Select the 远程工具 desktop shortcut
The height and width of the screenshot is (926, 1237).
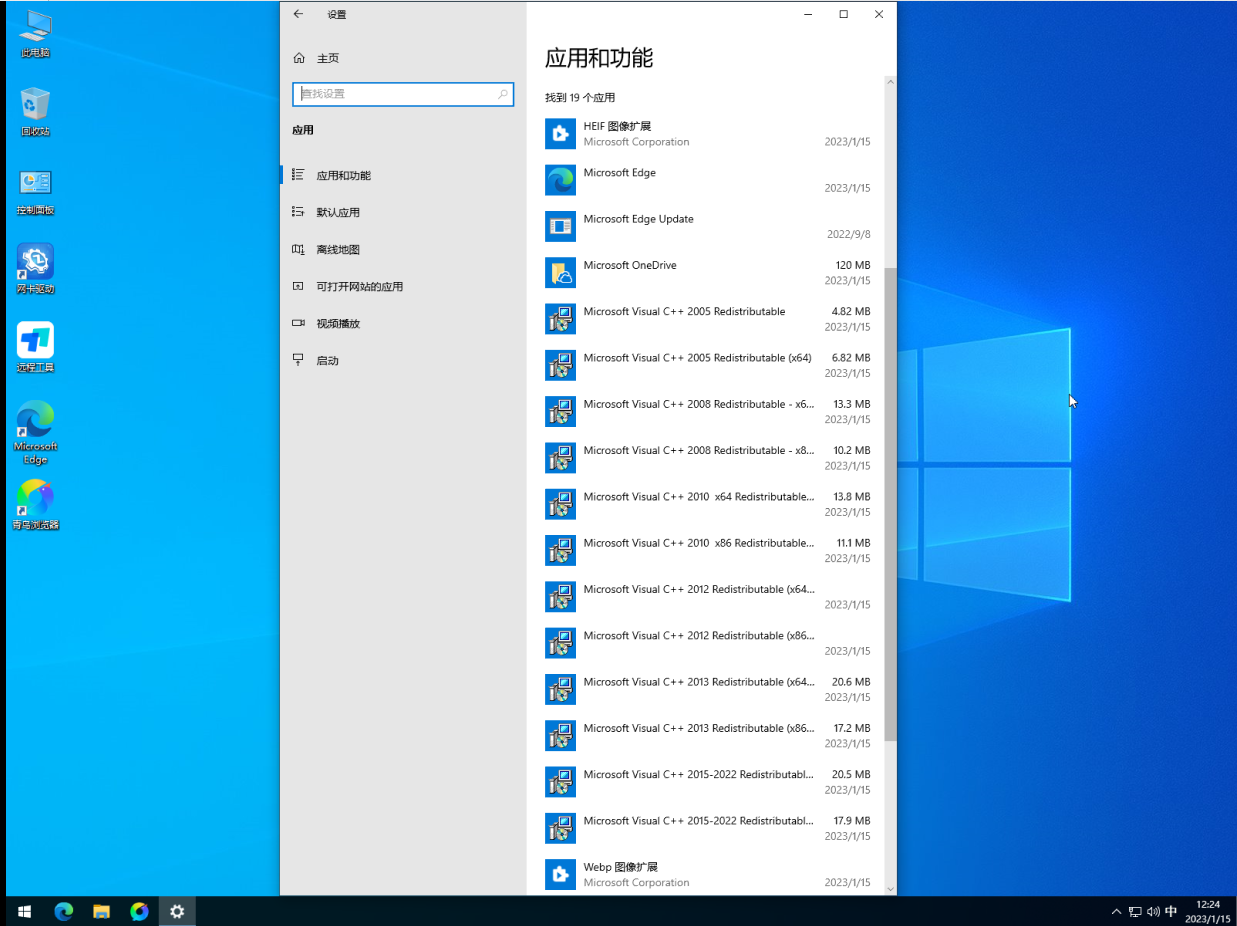35,348
